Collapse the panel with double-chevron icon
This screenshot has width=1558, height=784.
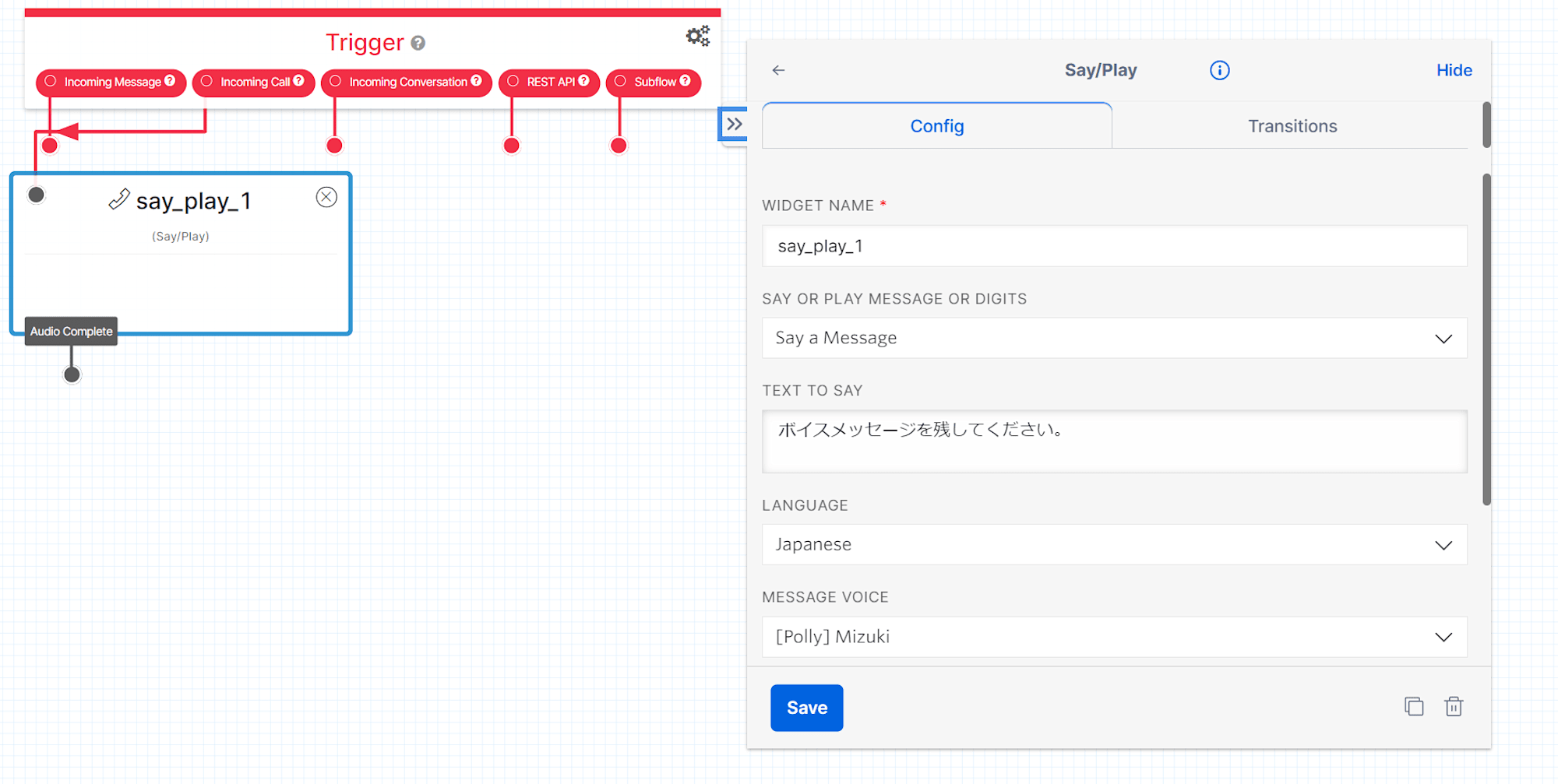click(x=734, y=124)
